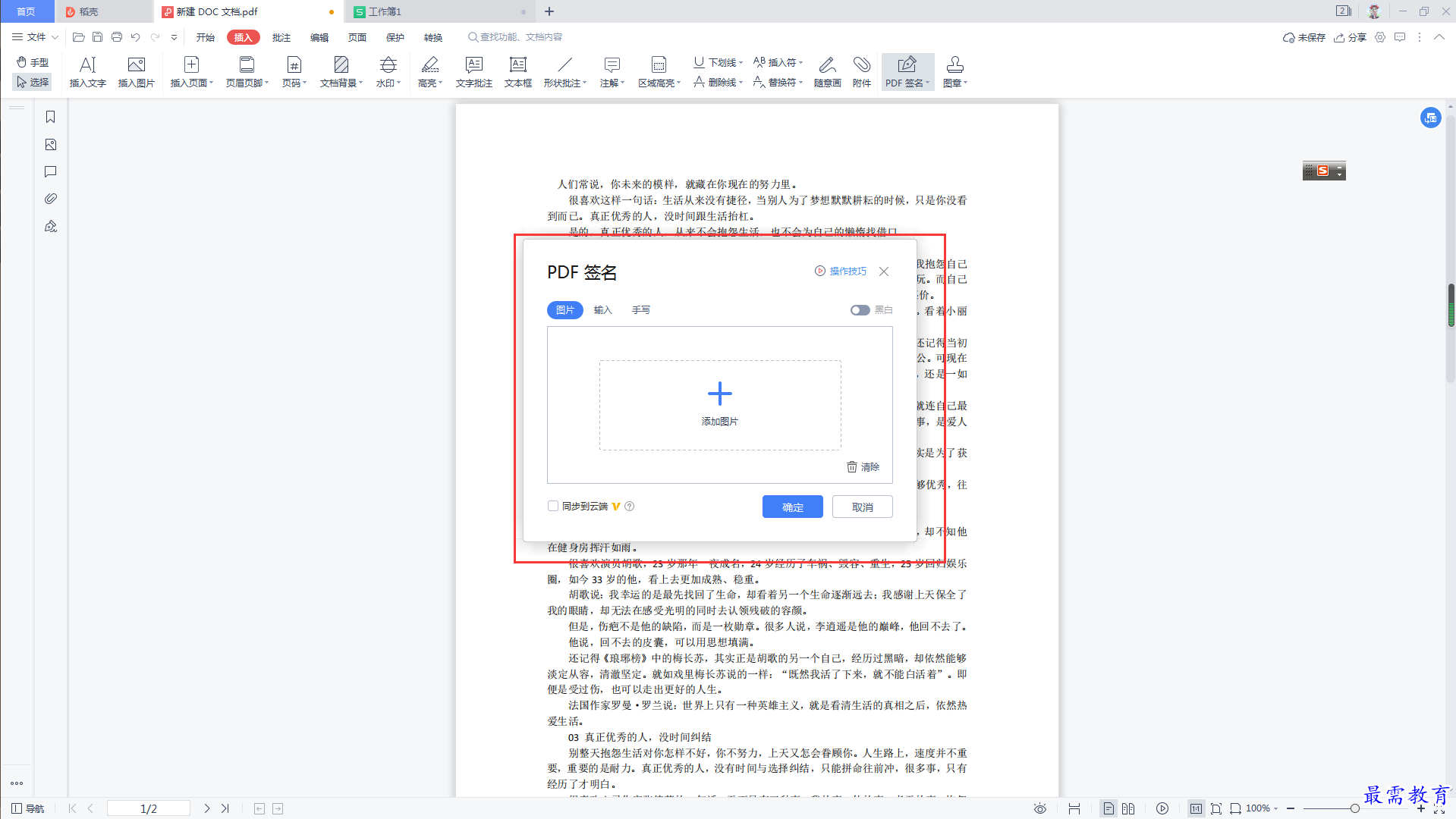Switch to two-page view icon

[1128, 808]
